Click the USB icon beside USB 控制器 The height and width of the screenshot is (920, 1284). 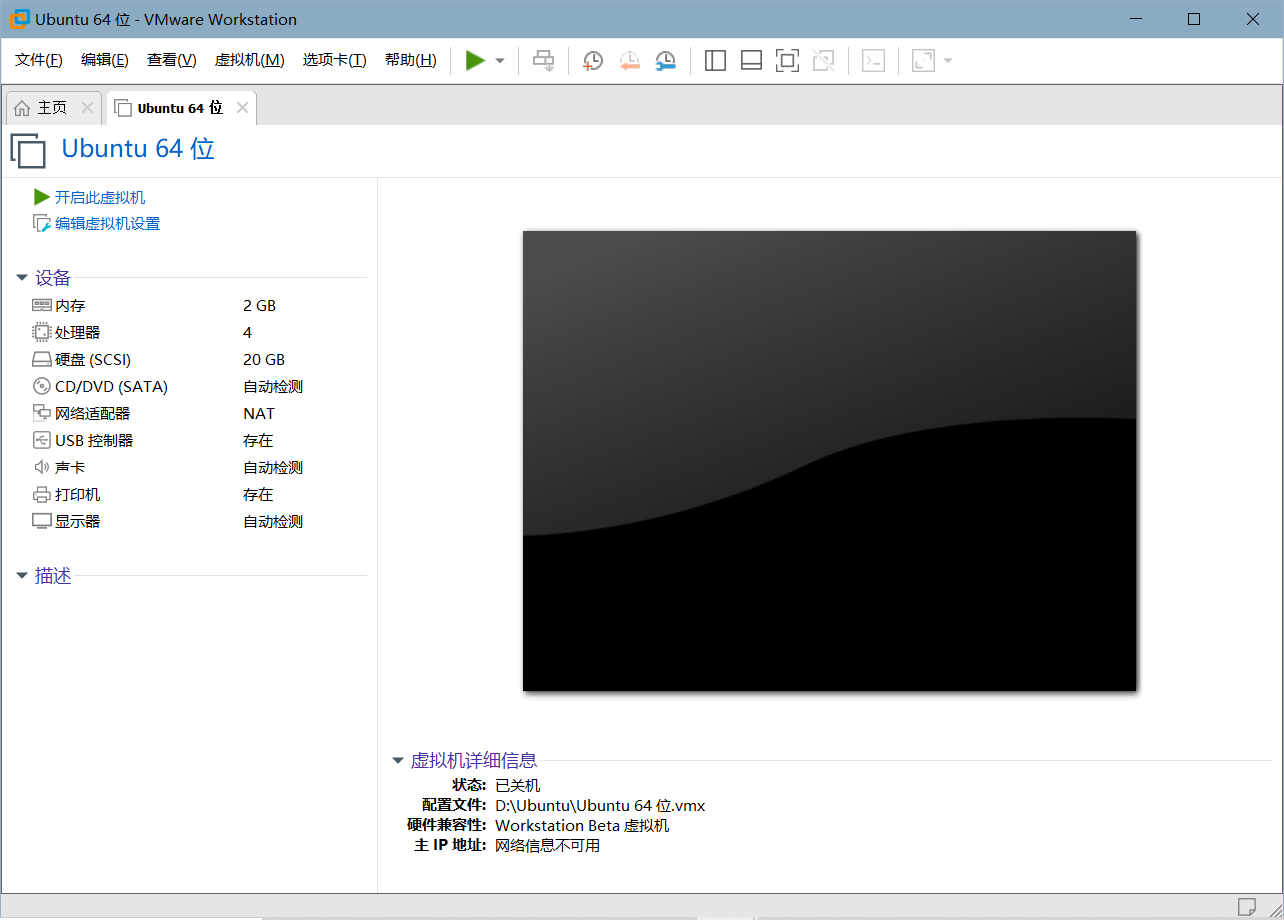[x=41, y=440]
